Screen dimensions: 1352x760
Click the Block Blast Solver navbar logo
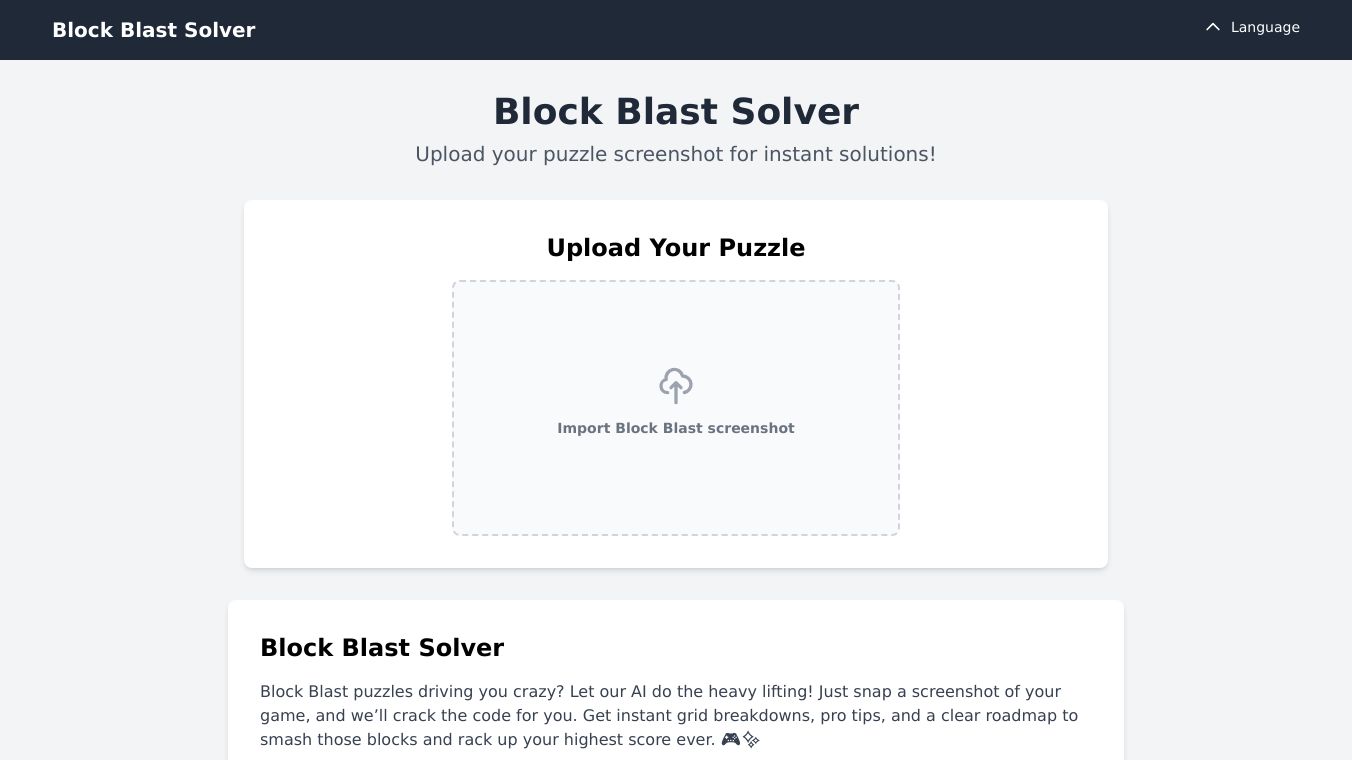click(153, 30)
